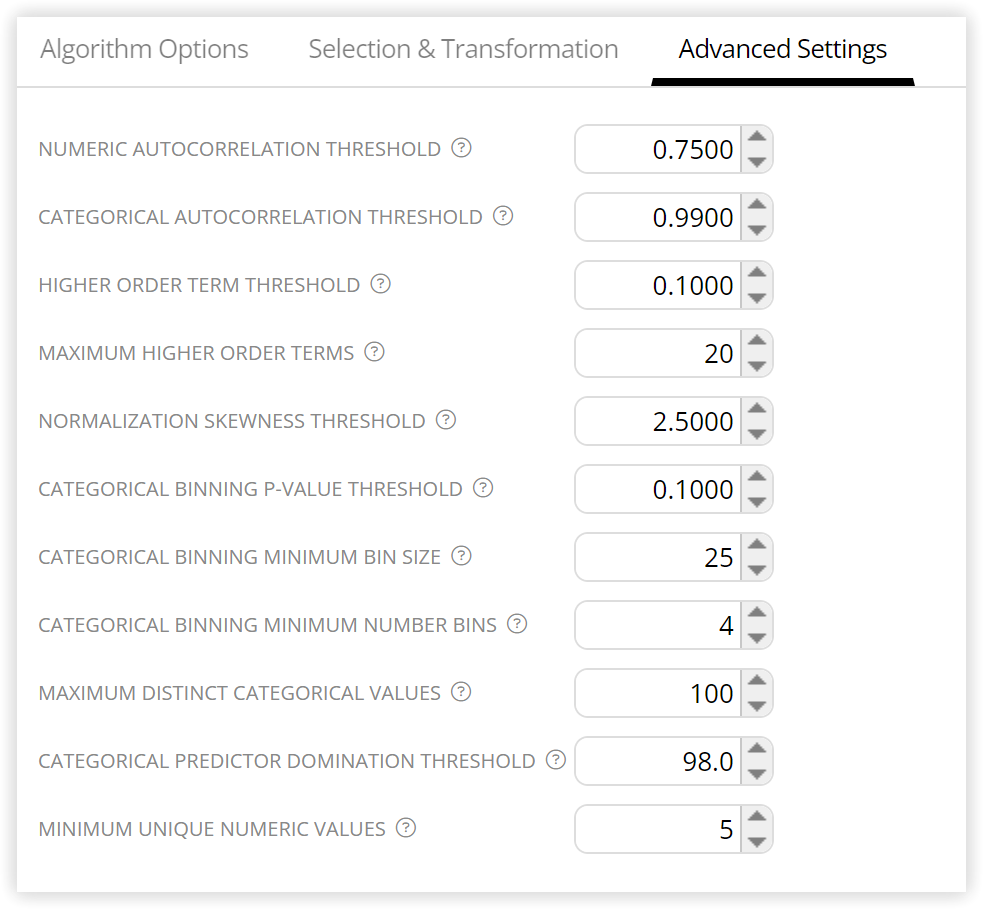Open help for Categorical Predictor Domination Threshold
Viewport: 983px width, 909px height.
tap(556, 760)
